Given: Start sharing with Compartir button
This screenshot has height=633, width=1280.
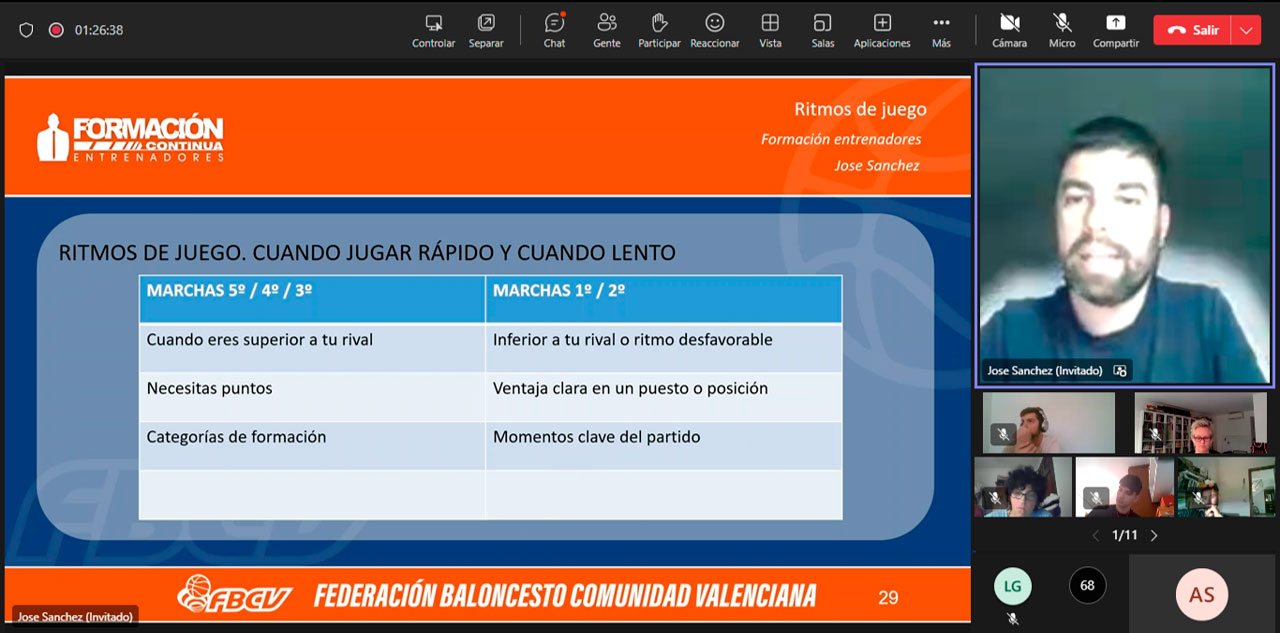Looking at the screenshot, I should coord(1115,30).
